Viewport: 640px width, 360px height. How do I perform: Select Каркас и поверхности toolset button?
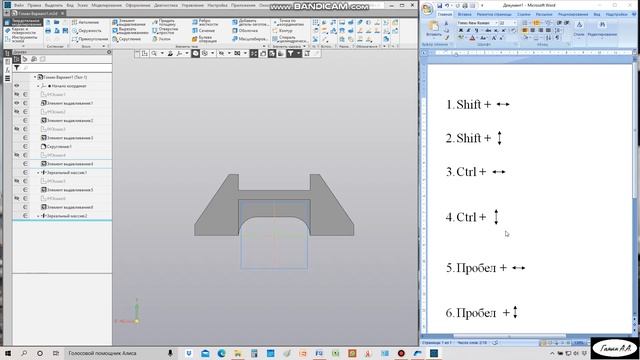23,31
